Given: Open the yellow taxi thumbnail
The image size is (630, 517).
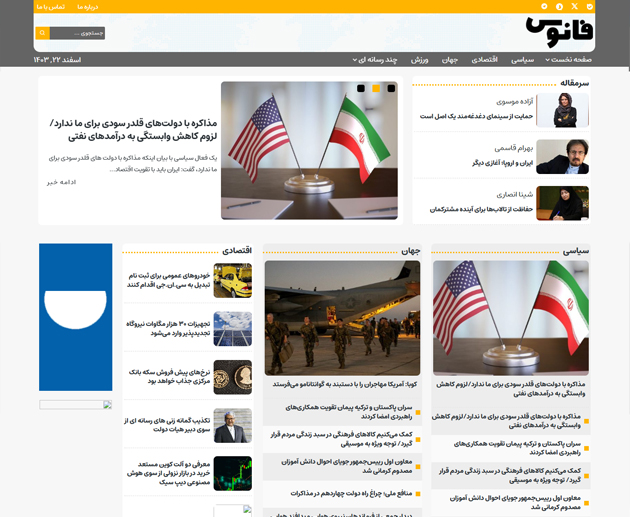Looking at the screenshot, I should click(x=233, y=280).
